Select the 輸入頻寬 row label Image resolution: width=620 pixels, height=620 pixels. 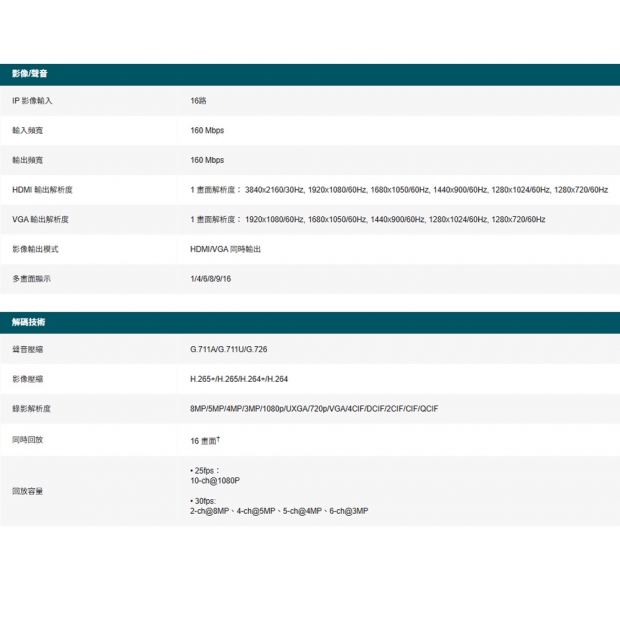tap(27, 130)
